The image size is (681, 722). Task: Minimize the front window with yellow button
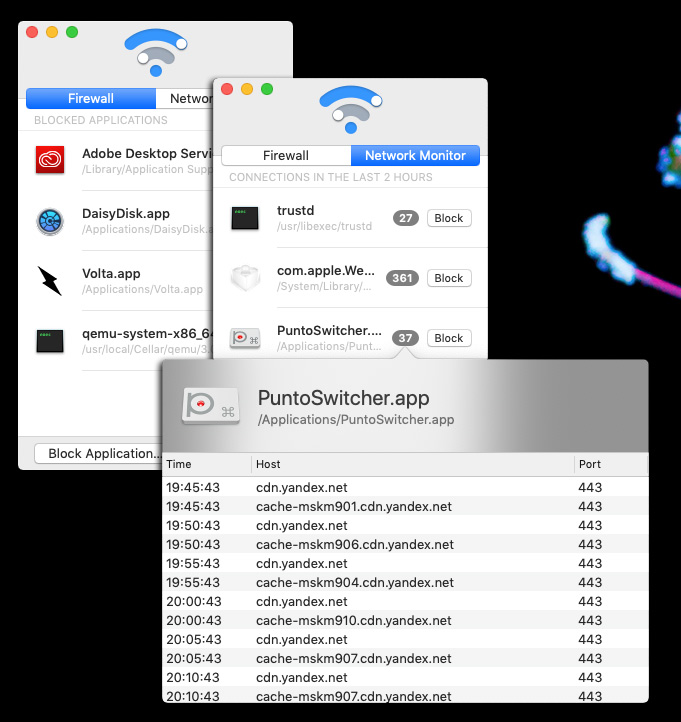tap(247, 89)
